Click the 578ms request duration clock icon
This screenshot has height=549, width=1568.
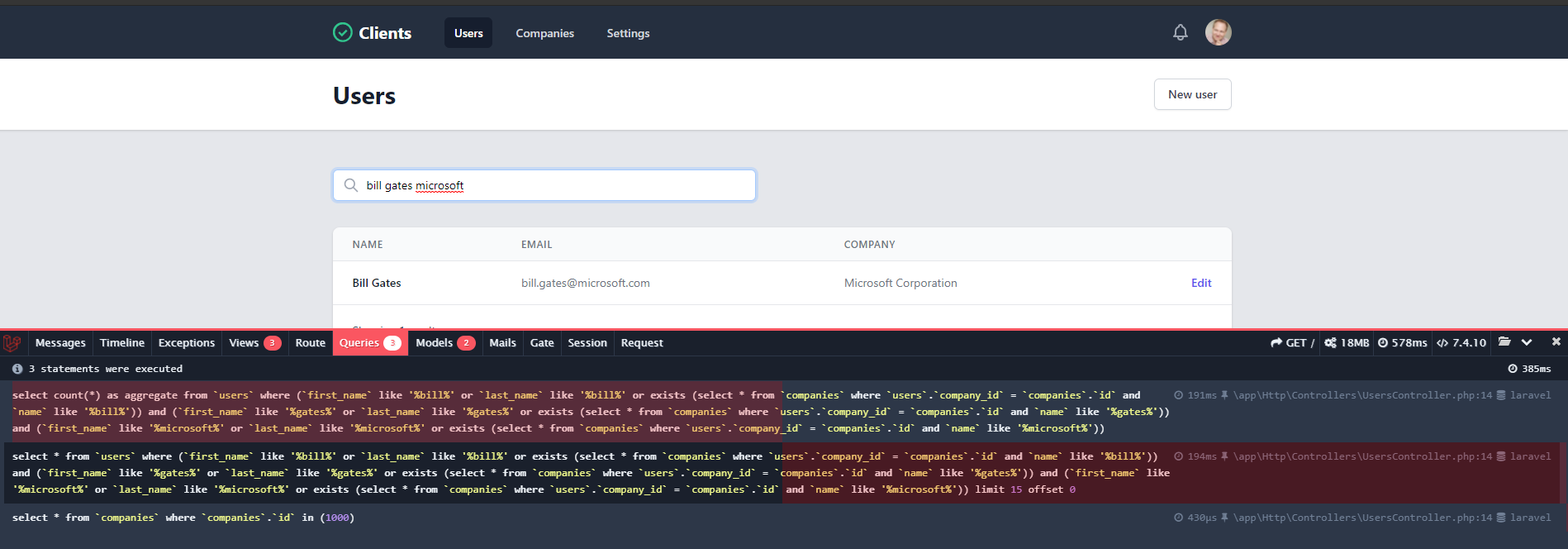pos(1383,343)
